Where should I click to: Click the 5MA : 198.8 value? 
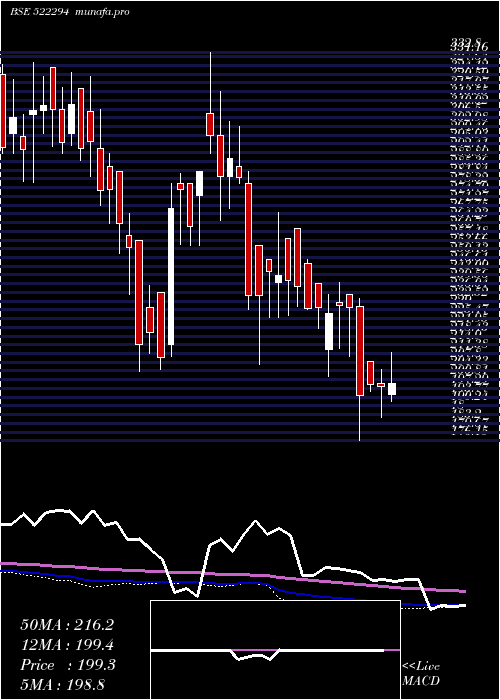[x=62, y=684]
